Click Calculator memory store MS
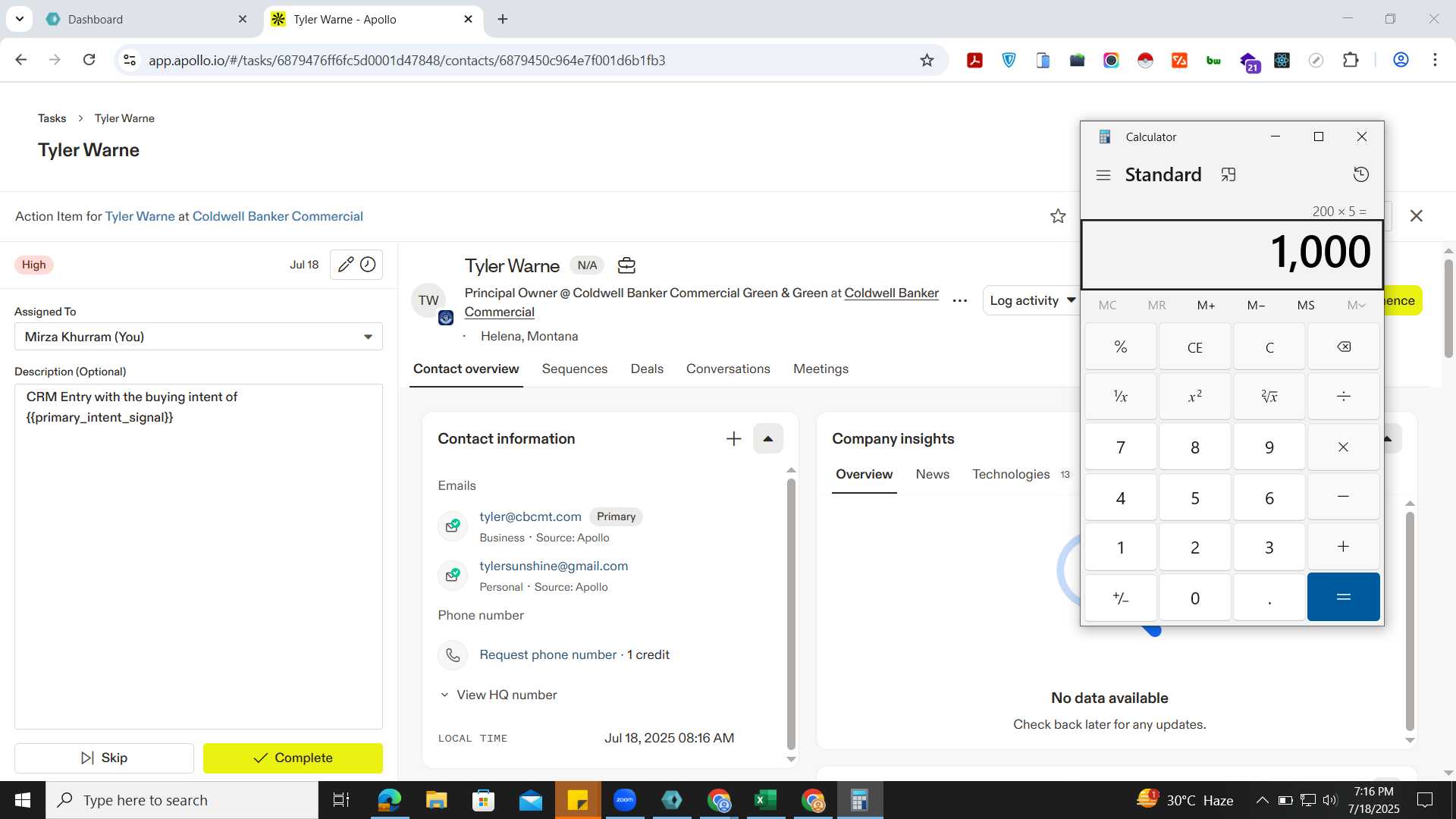This screenshot has width=1456, height=819. (1305, 305)
